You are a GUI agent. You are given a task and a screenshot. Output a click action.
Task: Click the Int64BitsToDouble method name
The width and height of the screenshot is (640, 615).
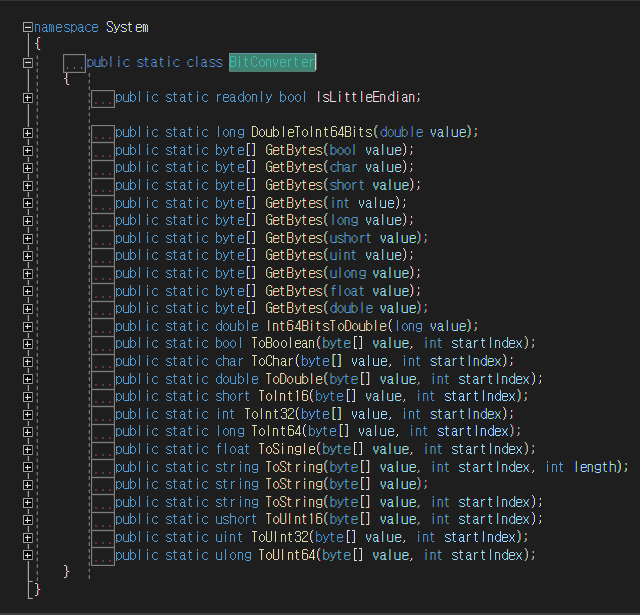pos(326,326)
